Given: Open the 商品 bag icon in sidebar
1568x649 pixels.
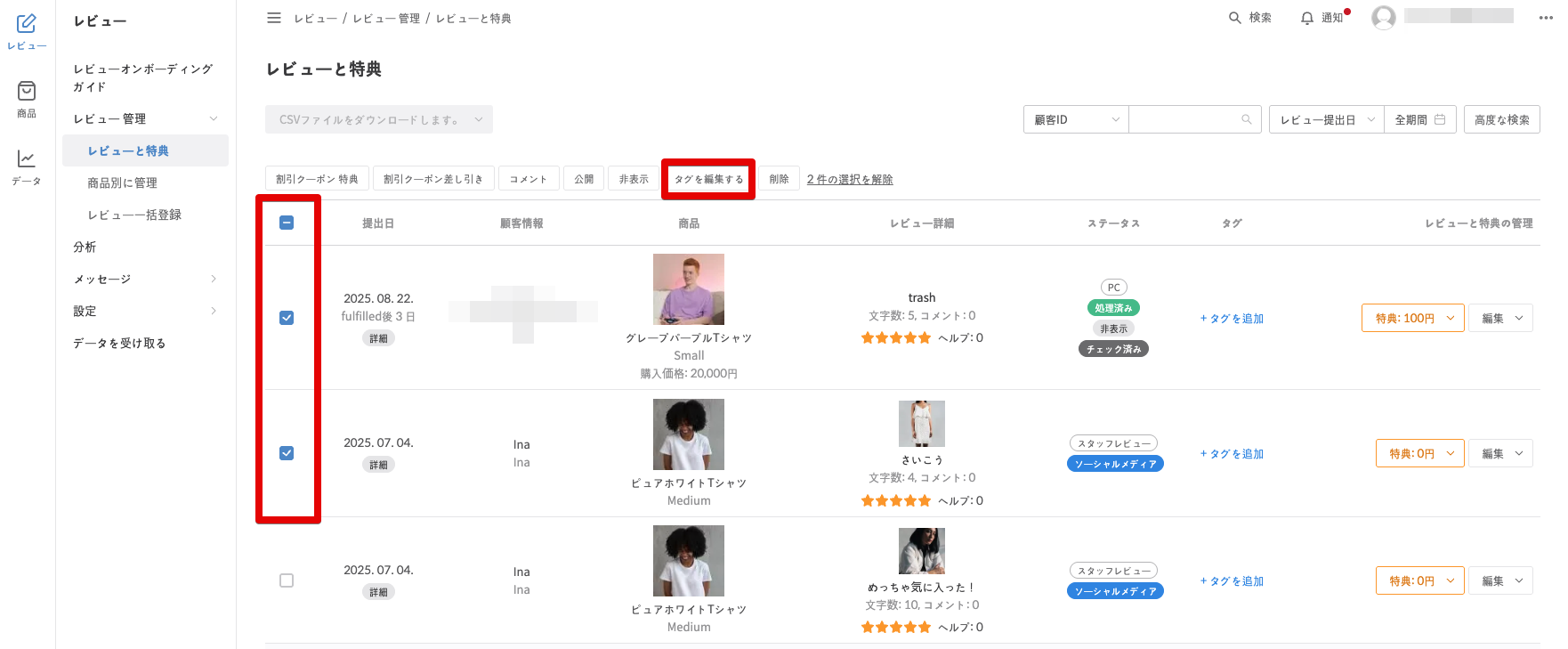Looking at the screenshot, I should click(x=27, y=92).
